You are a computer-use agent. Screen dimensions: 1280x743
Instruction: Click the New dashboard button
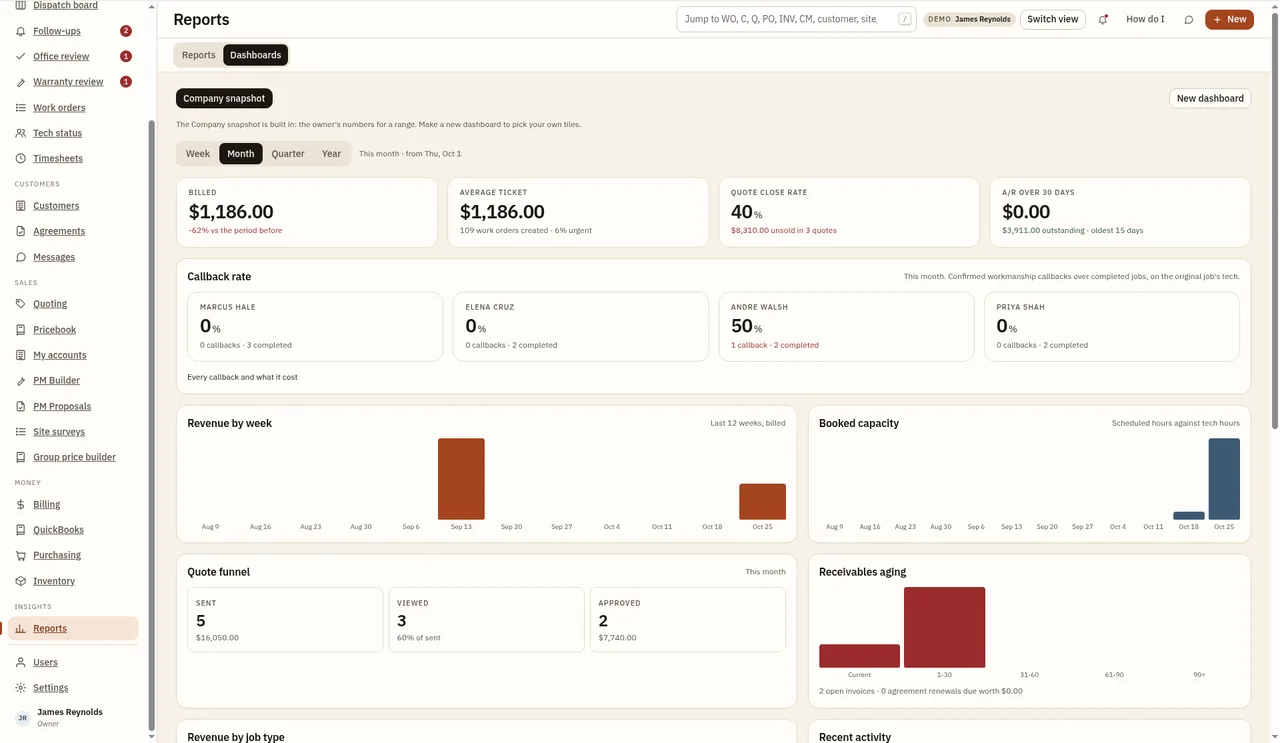pos(1210,99)
